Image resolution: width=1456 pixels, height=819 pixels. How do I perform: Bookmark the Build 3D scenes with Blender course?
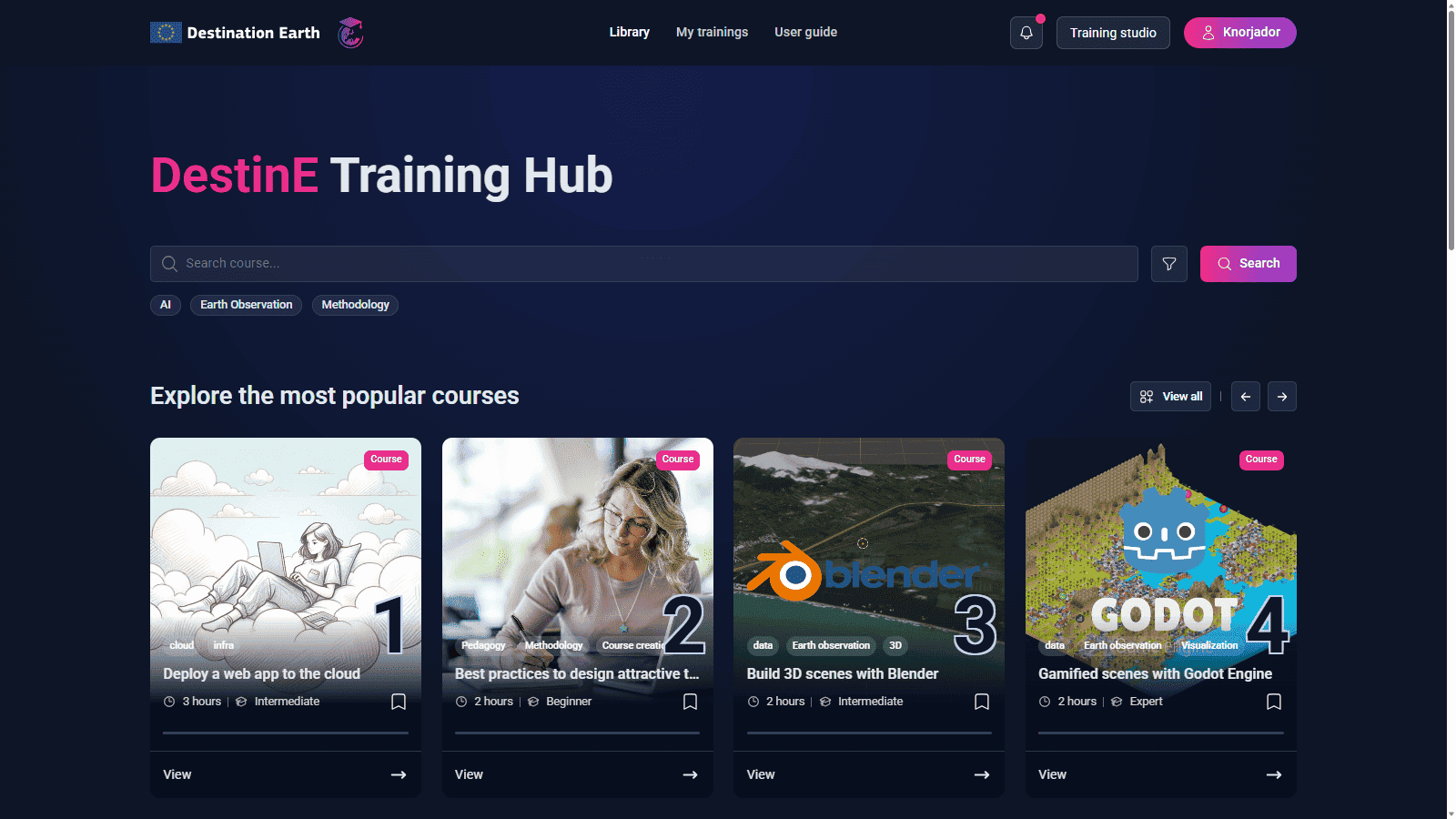tap(982, 702)
